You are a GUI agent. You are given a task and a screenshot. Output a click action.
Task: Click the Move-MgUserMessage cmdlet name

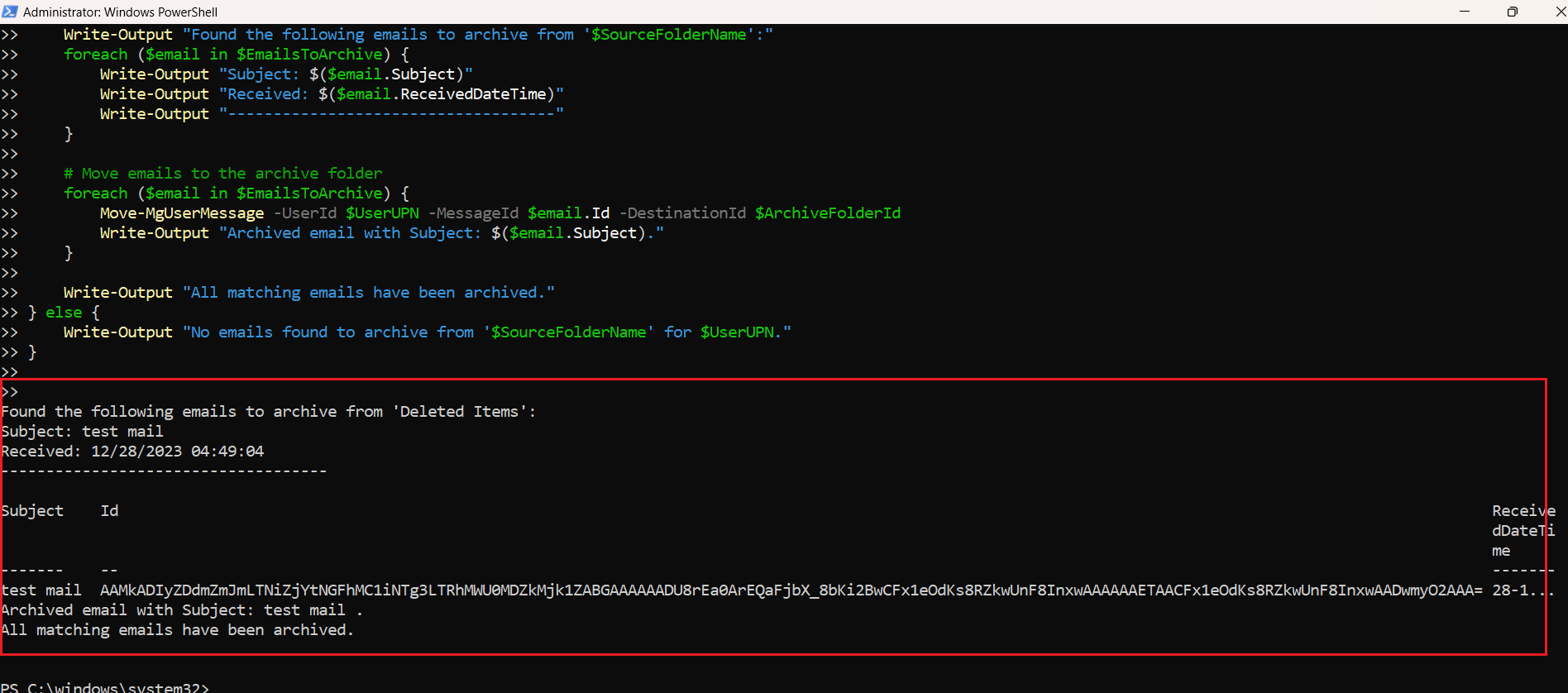pos(182,213)
